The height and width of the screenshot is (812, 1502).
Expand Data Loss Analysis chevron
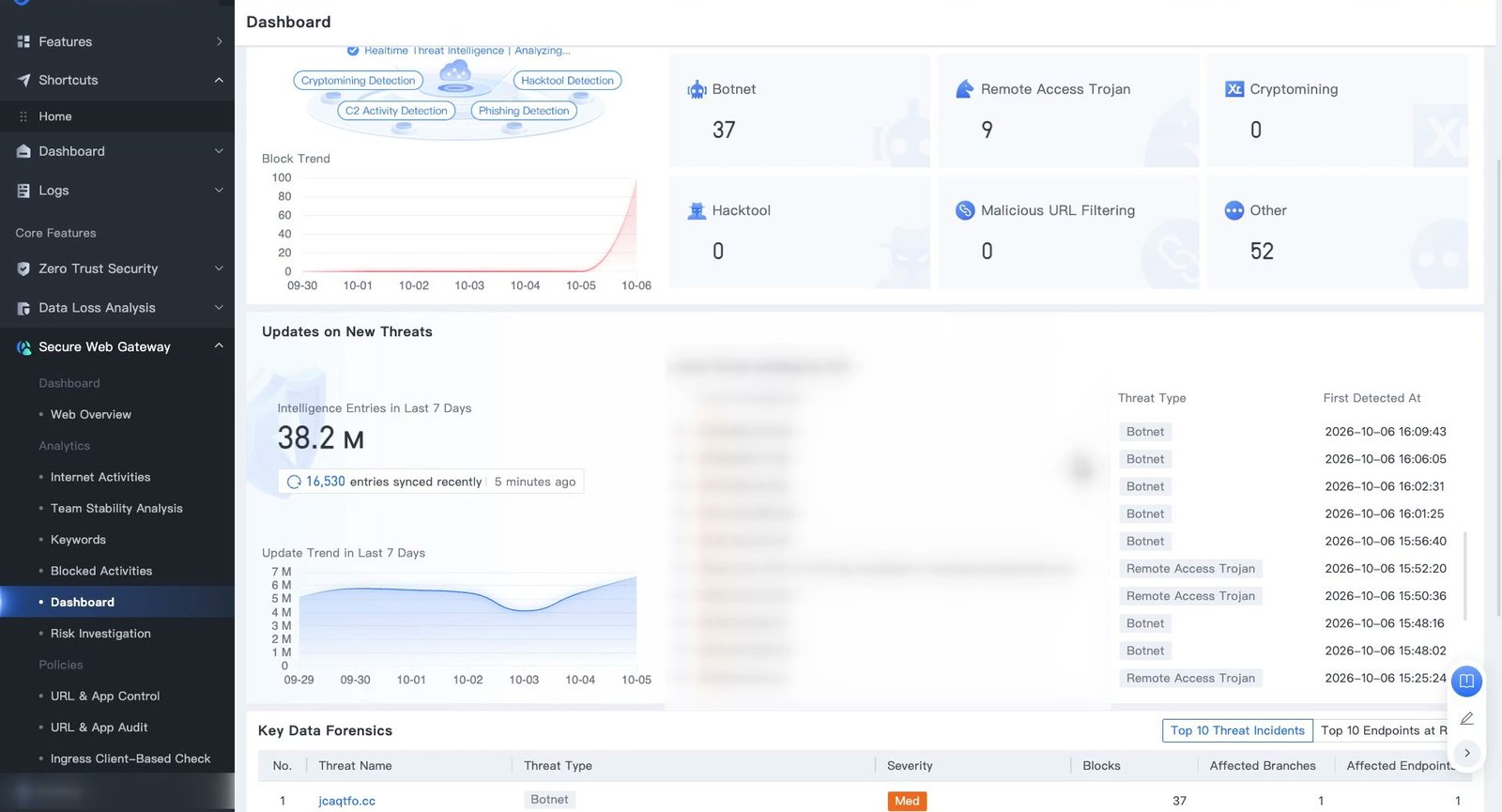219,308
